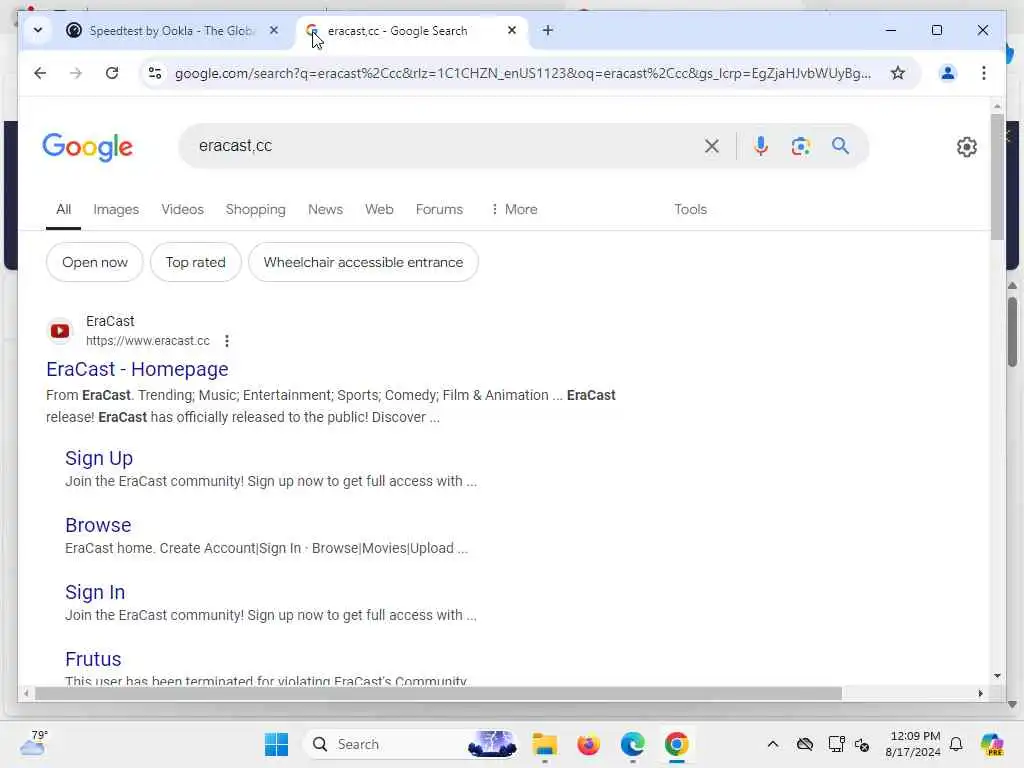Open Windows Start menu

click(x=276, y=744)
